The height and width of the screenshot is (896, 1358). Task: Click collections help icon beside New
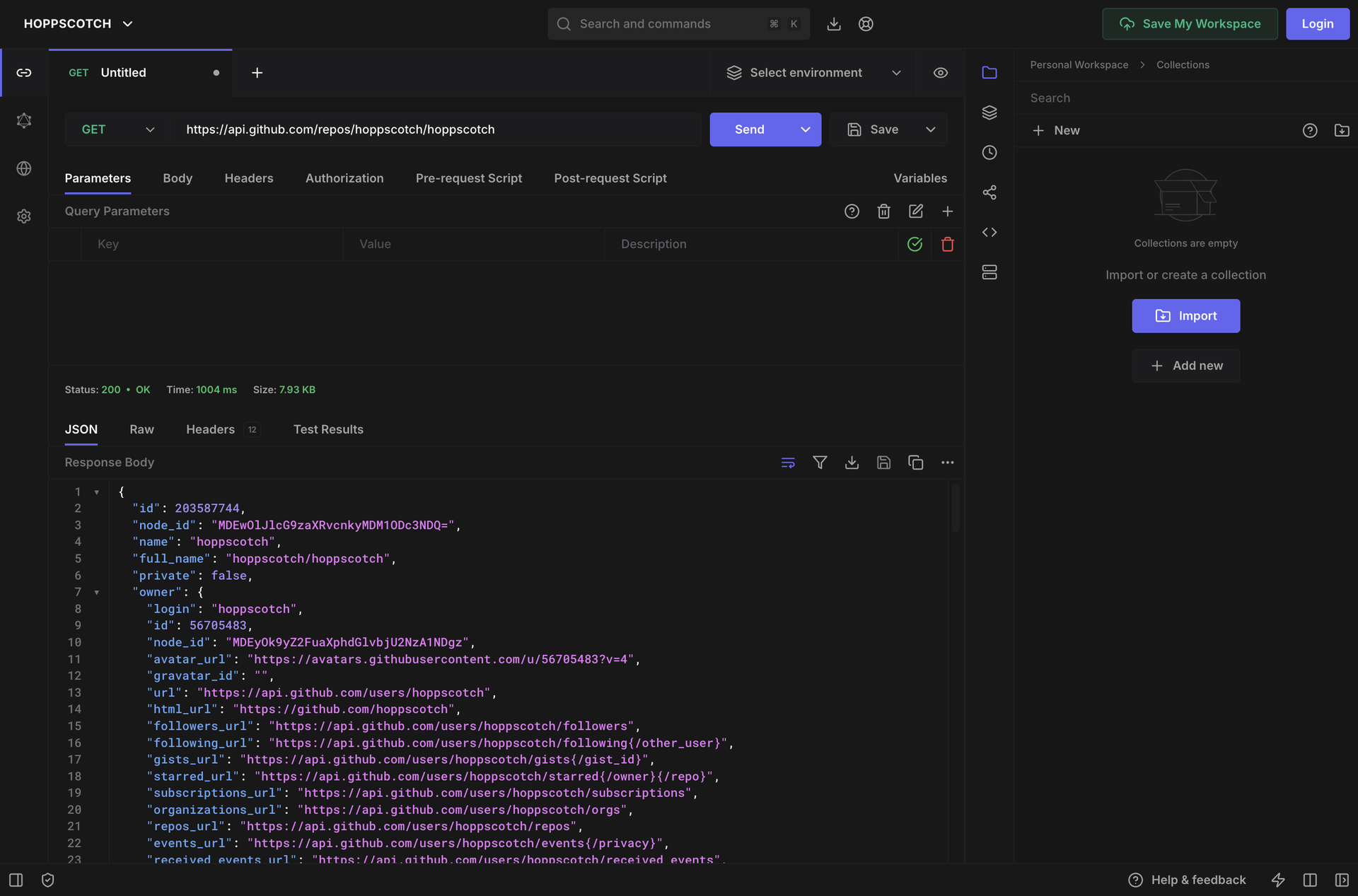tap(1310, 131)
